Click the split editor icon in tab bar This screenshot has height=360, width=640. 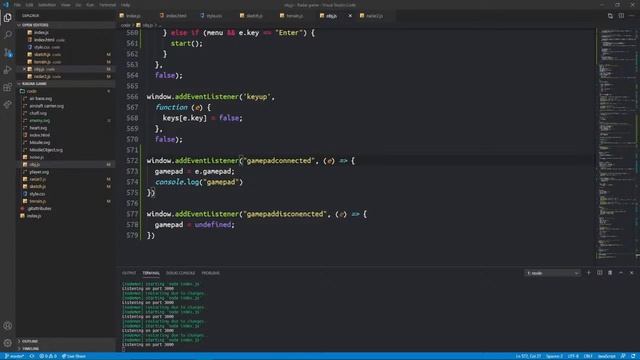tap(621, 16)
